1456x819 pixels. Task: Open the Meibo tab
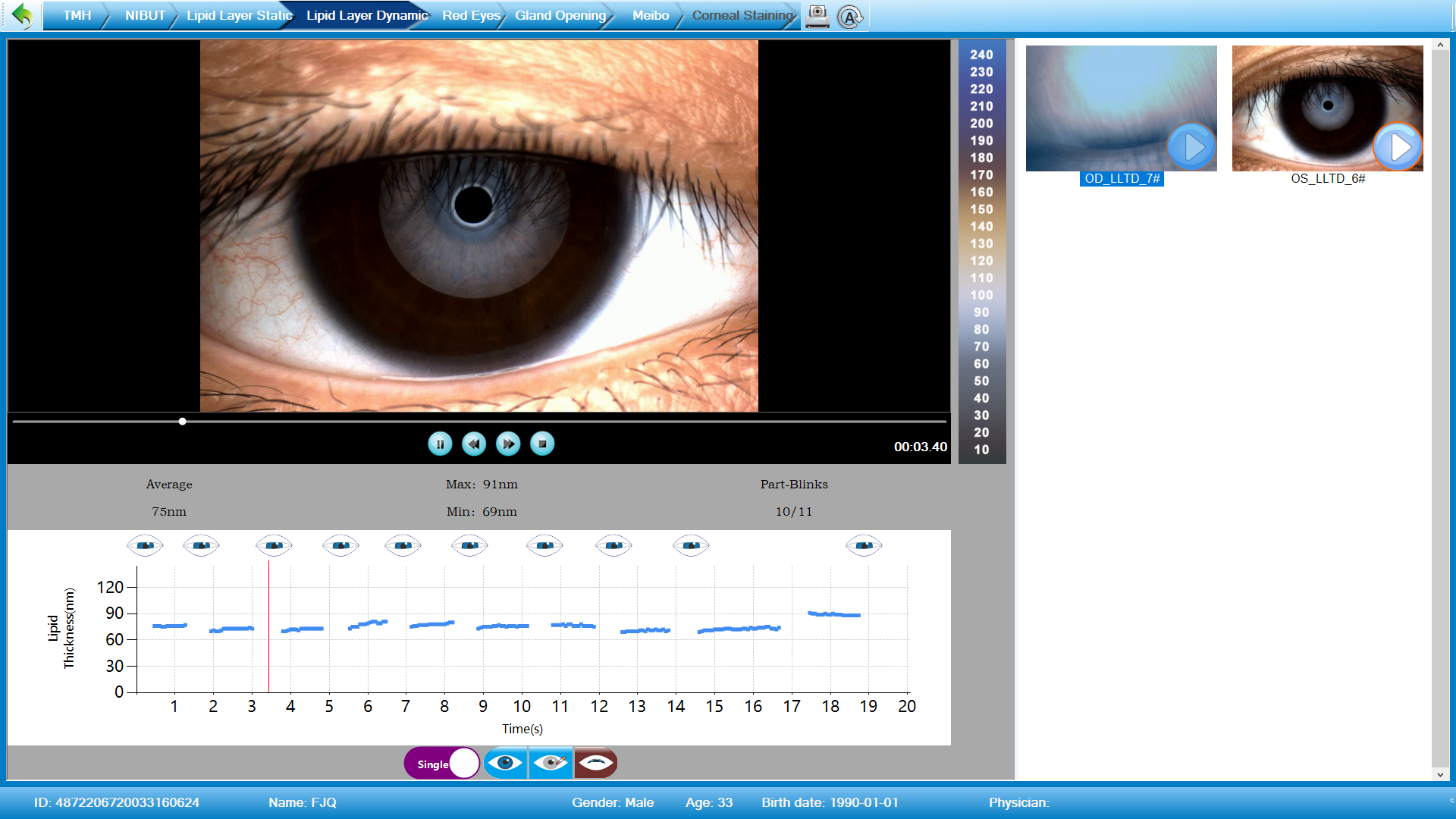[649, 14]
